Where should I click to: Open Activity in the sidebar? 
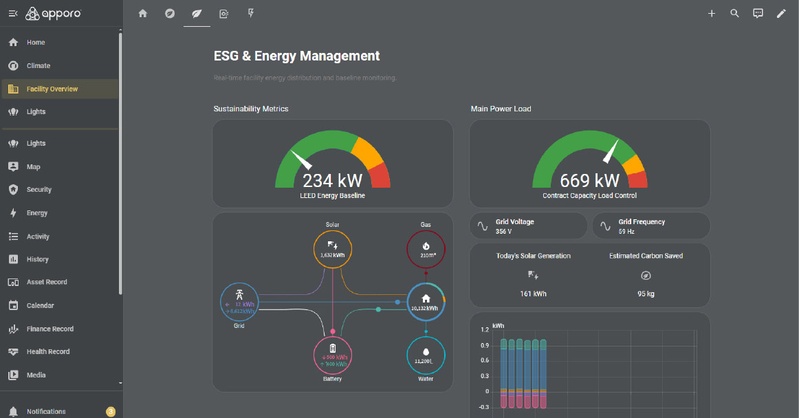pyautogui.click(x=60, y=237)
